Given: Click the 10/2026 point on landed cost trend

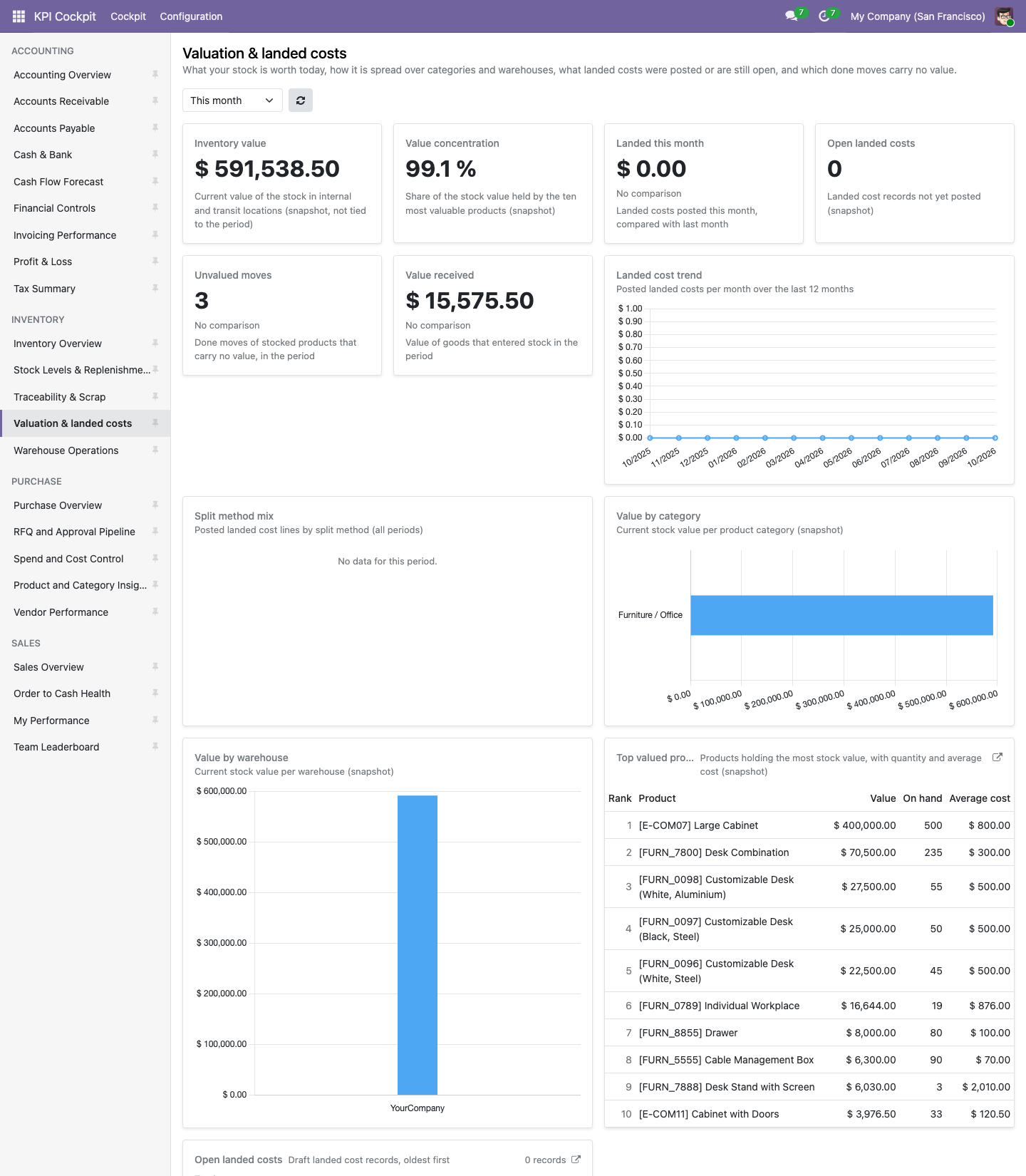Looking at the screenshot, I should (x=995, y=438).
